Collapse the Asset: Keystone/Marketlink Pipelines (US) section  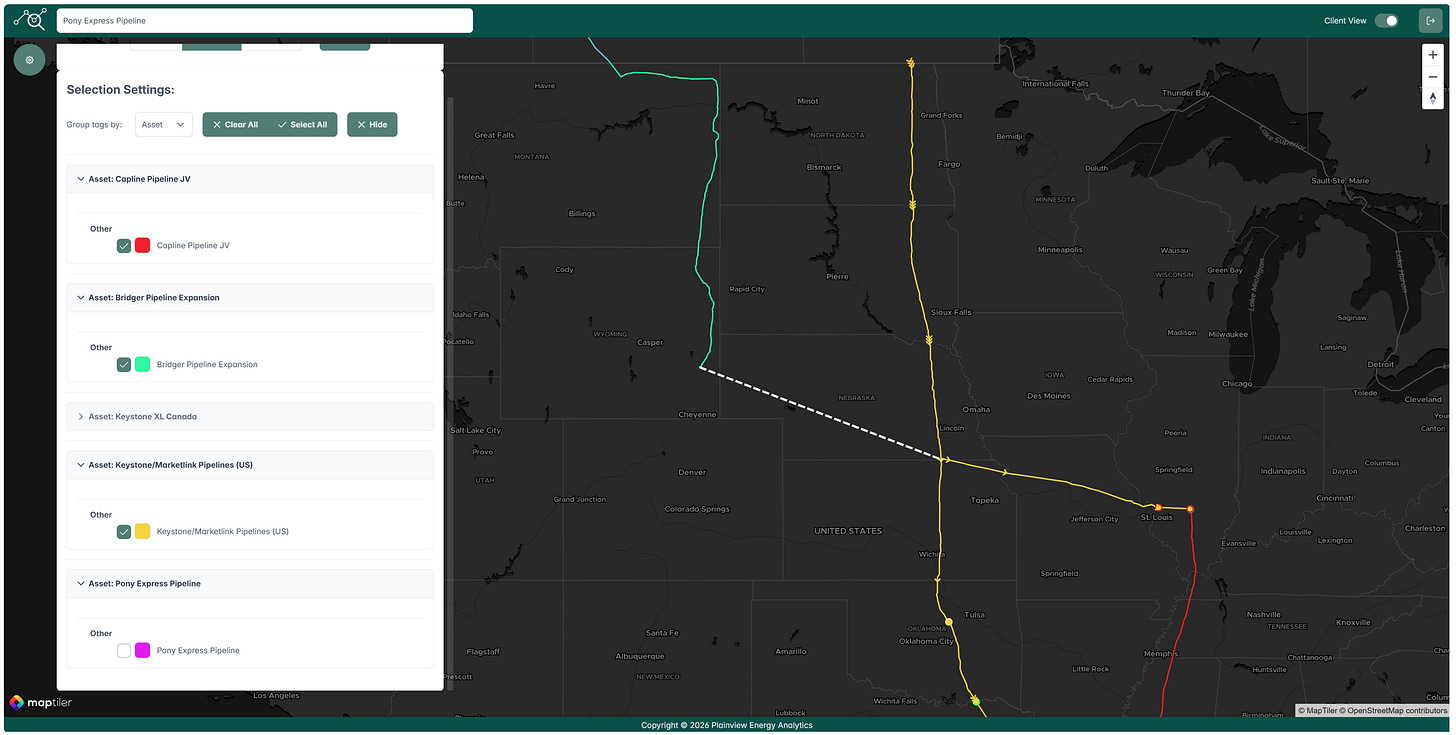pyautogui.click(x=250, y=465)
